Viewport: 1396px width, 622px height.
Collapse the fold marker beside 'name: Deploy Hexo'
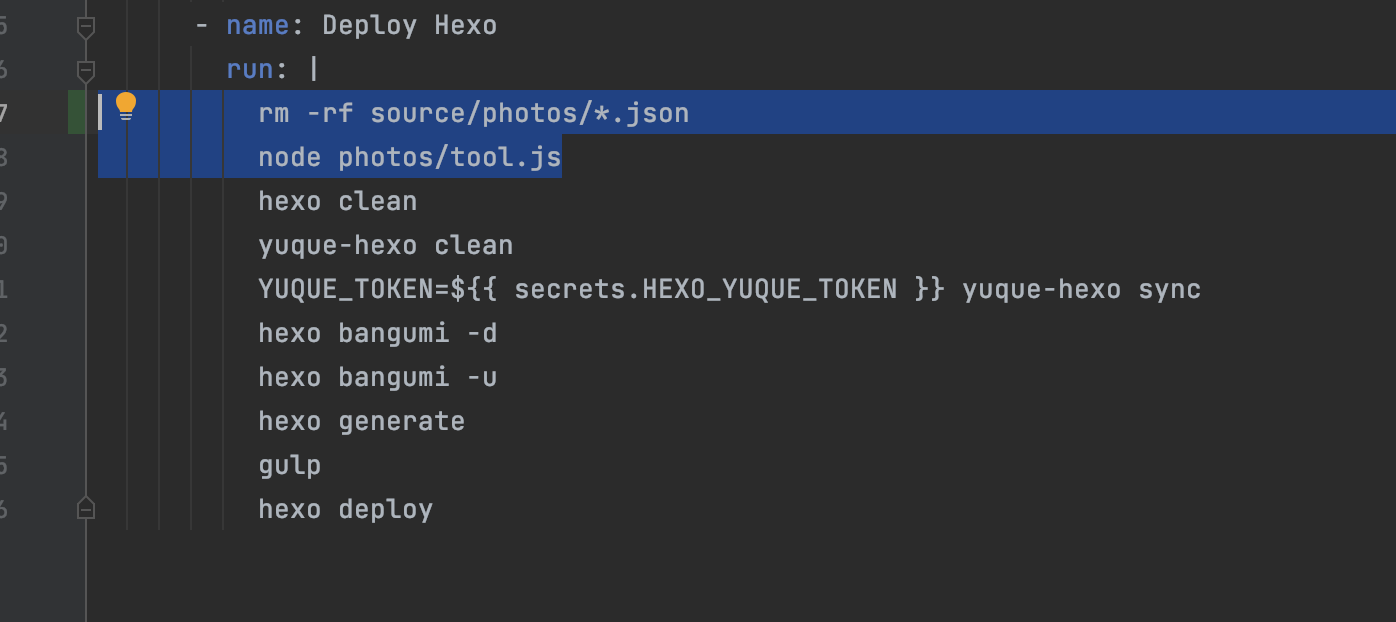coord(86,27)
